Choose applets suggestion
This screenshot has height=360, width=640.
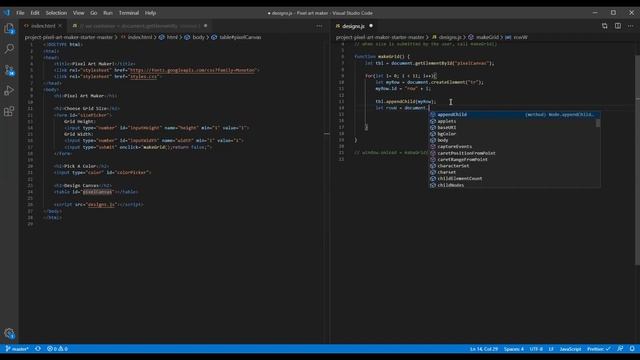tap(514, 121)
